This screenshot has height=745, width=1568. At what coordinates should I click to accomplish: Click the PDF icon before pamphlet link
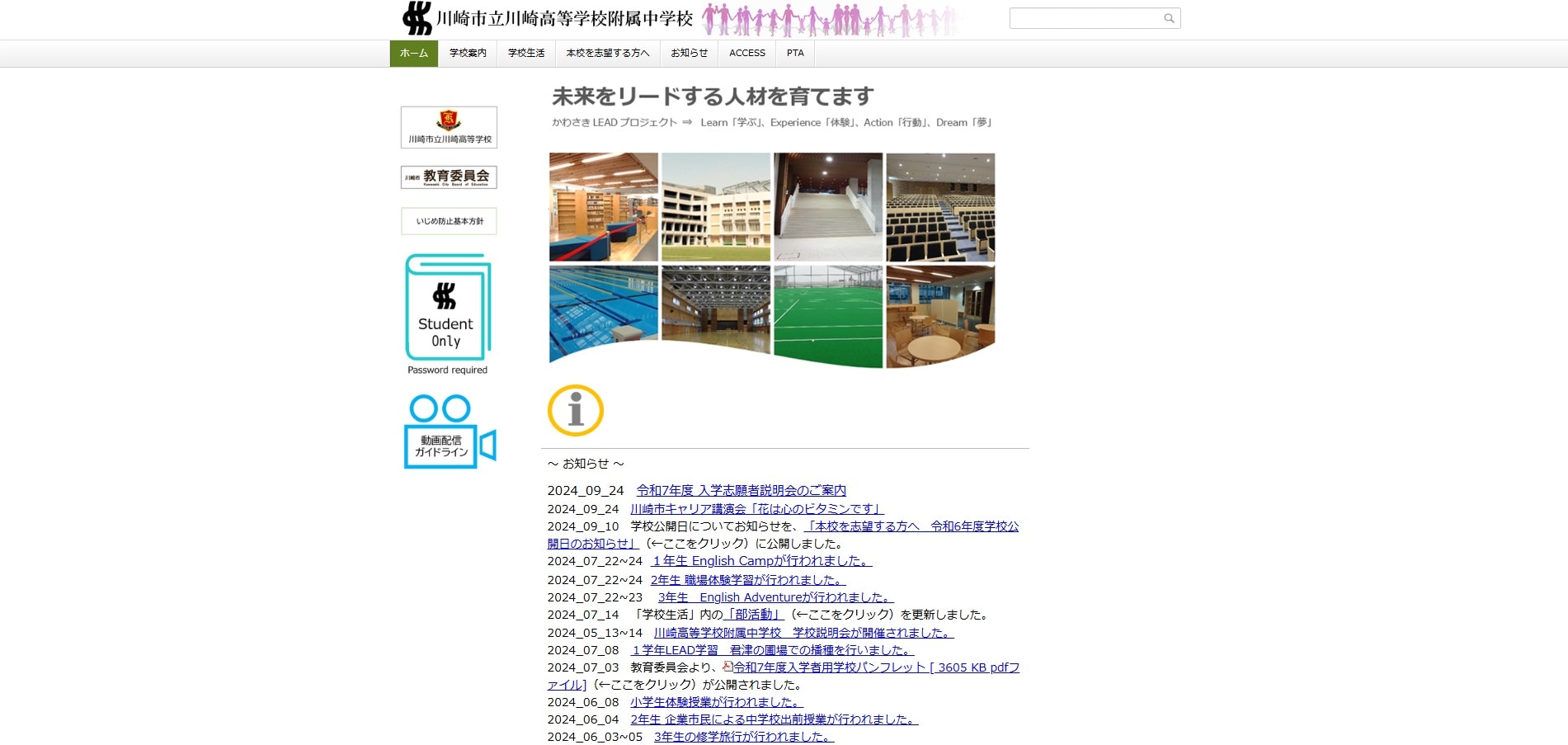coord(727,667)
